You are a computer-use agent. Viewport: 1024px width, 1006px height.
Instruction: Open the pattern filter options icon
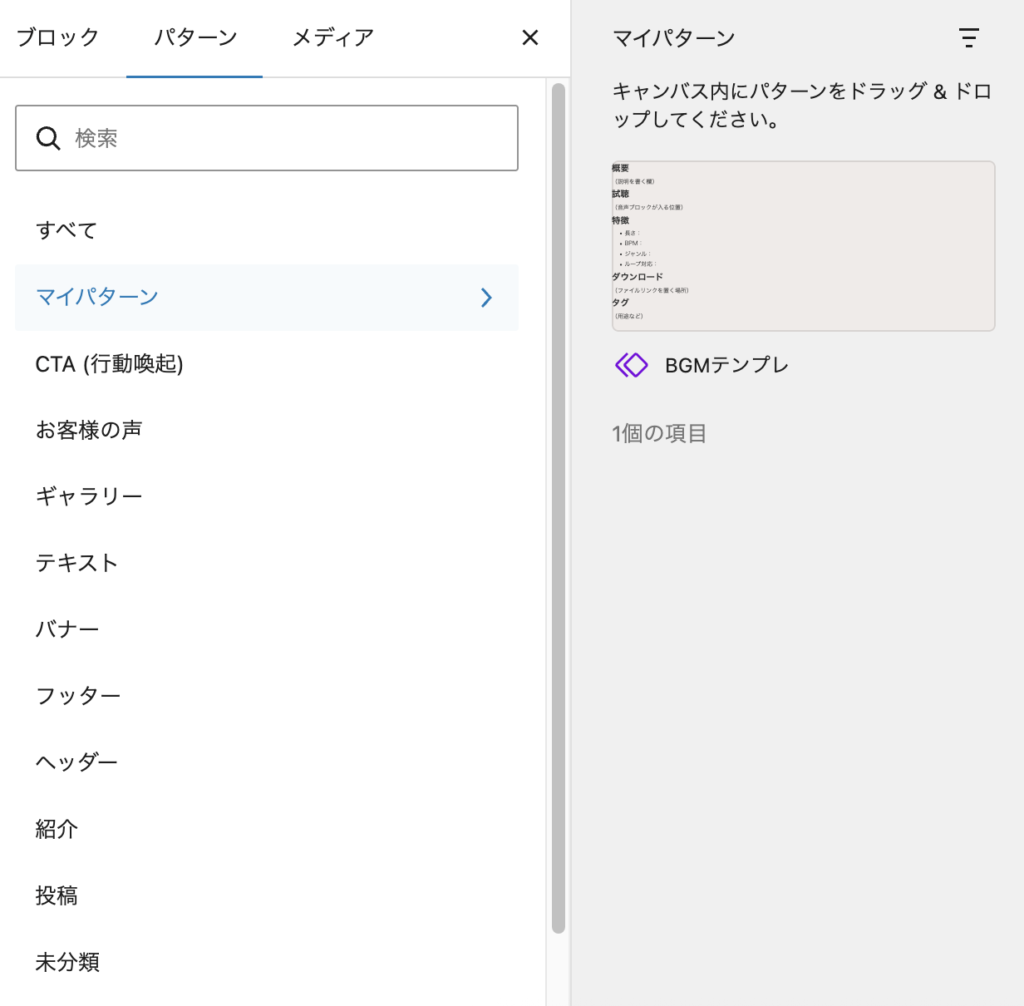point(968,38)
